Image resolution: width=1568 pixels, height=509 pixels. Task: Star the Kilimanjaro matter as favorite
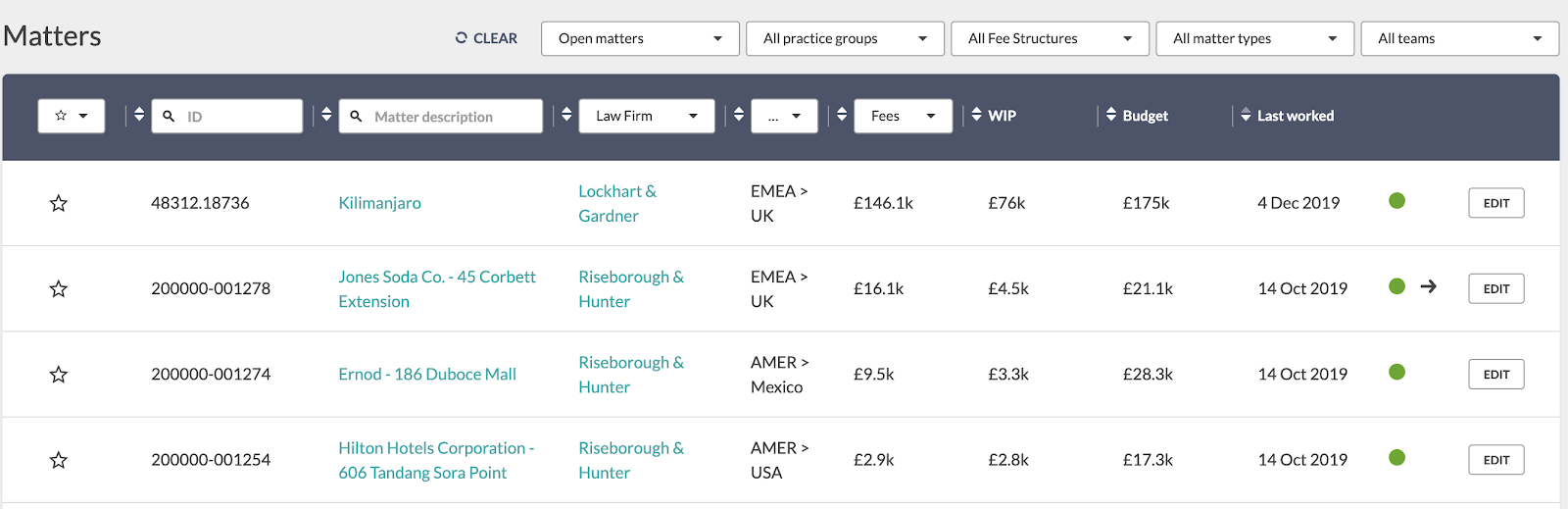pyautogui.click(x=59, y=203)
